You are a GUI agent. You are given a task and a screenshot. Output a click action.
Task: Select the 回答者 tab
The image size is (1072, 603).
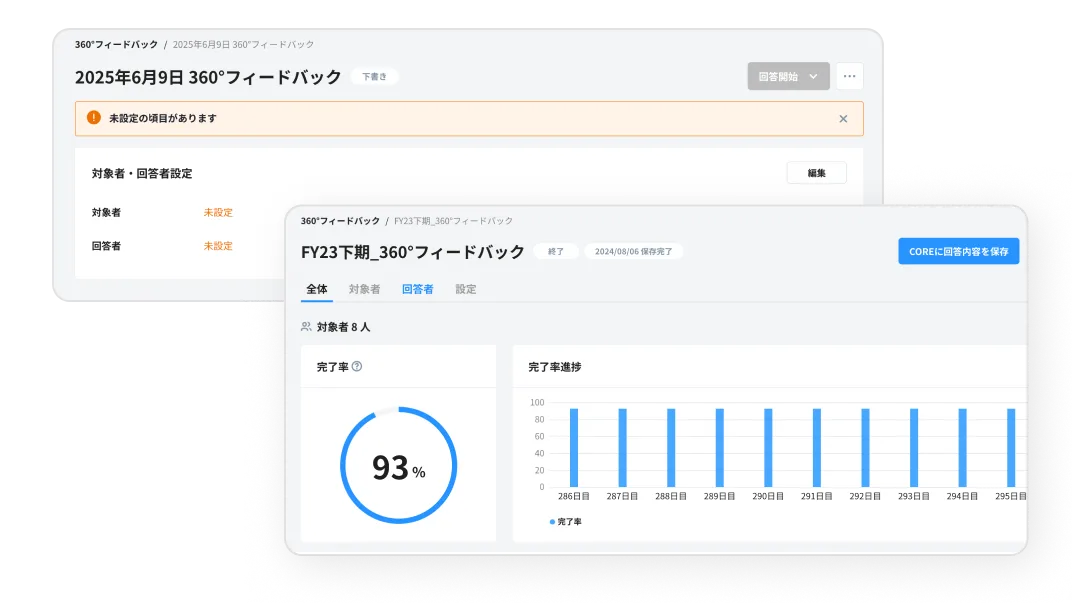click(x=418, y=288)
